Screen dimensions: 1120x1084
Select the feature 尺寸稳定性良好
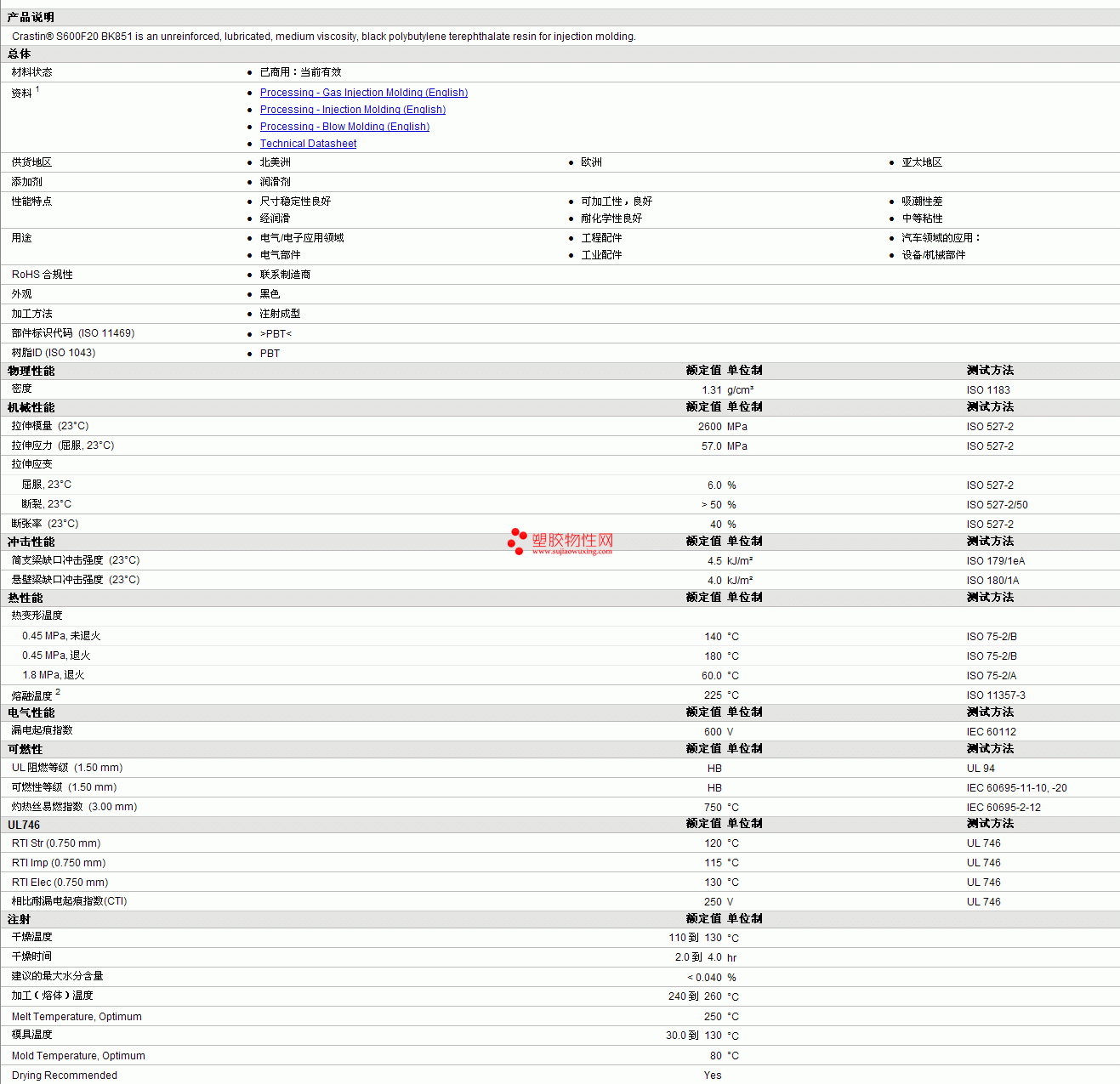pos(295,201)
